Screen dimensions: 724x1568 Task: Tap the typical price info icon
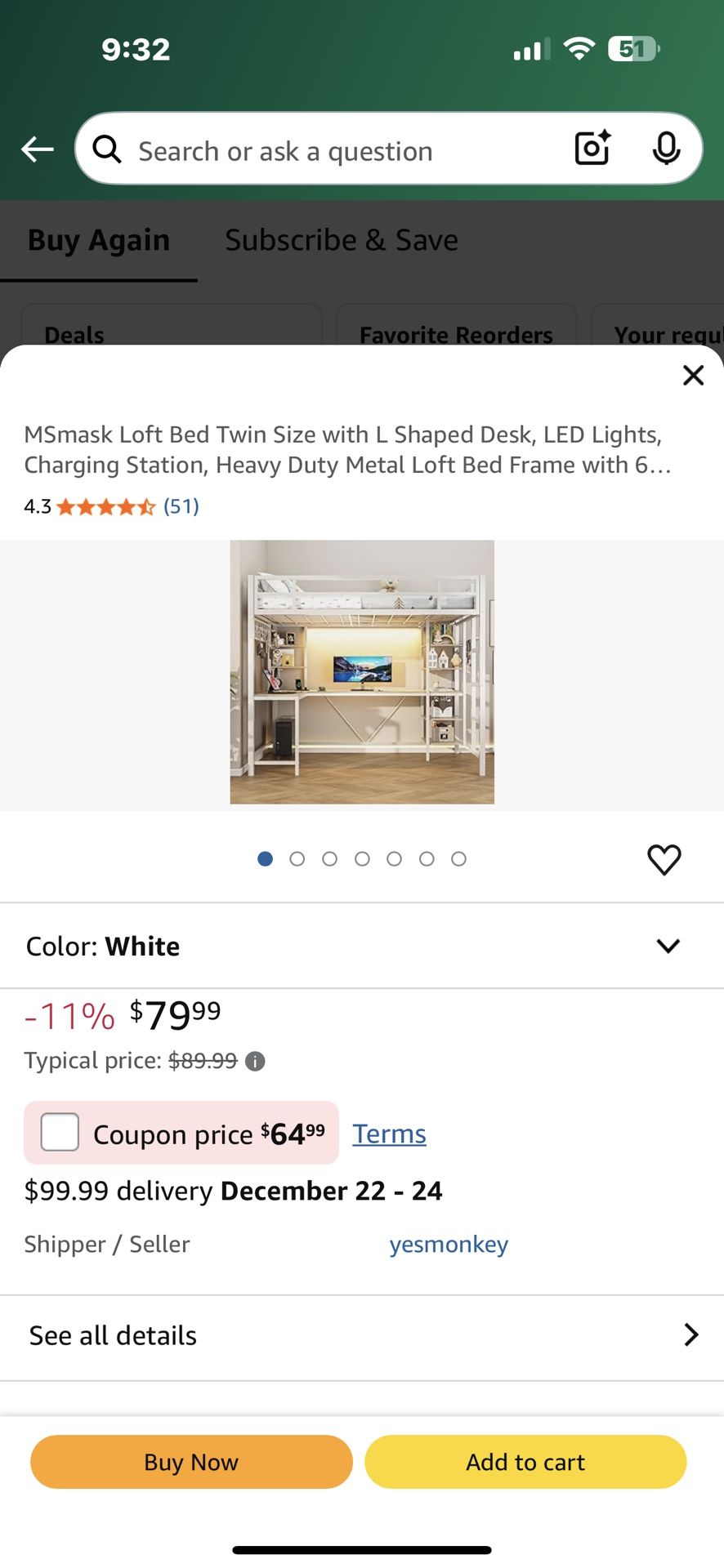pos(256,1061)
